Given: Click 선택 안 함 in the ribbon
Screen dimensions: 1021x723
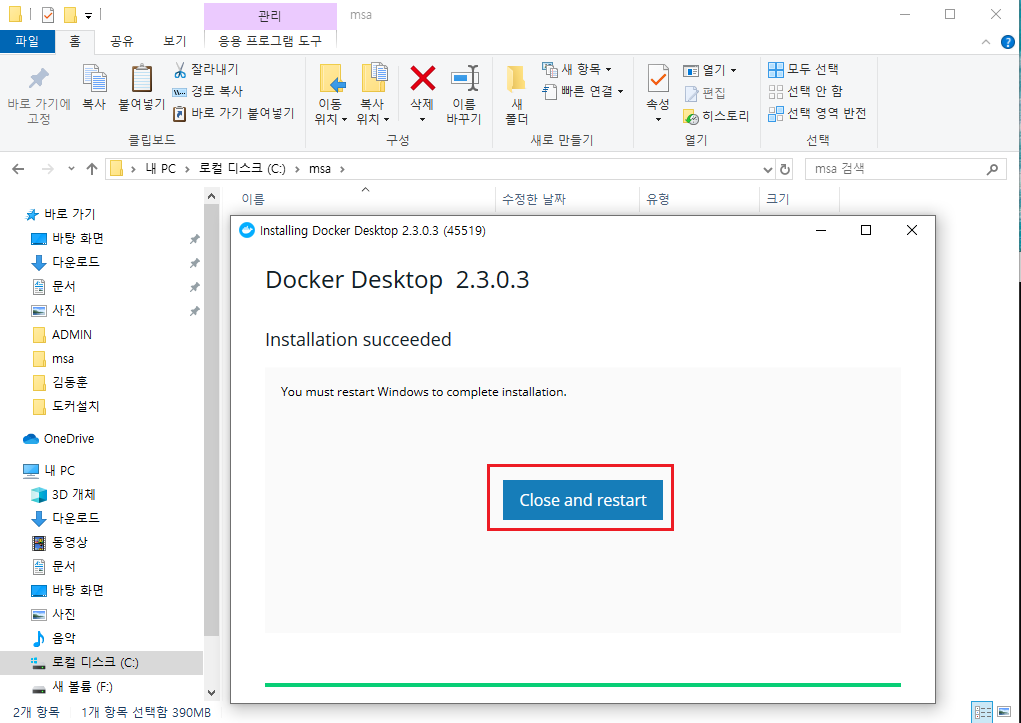Looking at the screenshot, I should [x=805, y=91].
